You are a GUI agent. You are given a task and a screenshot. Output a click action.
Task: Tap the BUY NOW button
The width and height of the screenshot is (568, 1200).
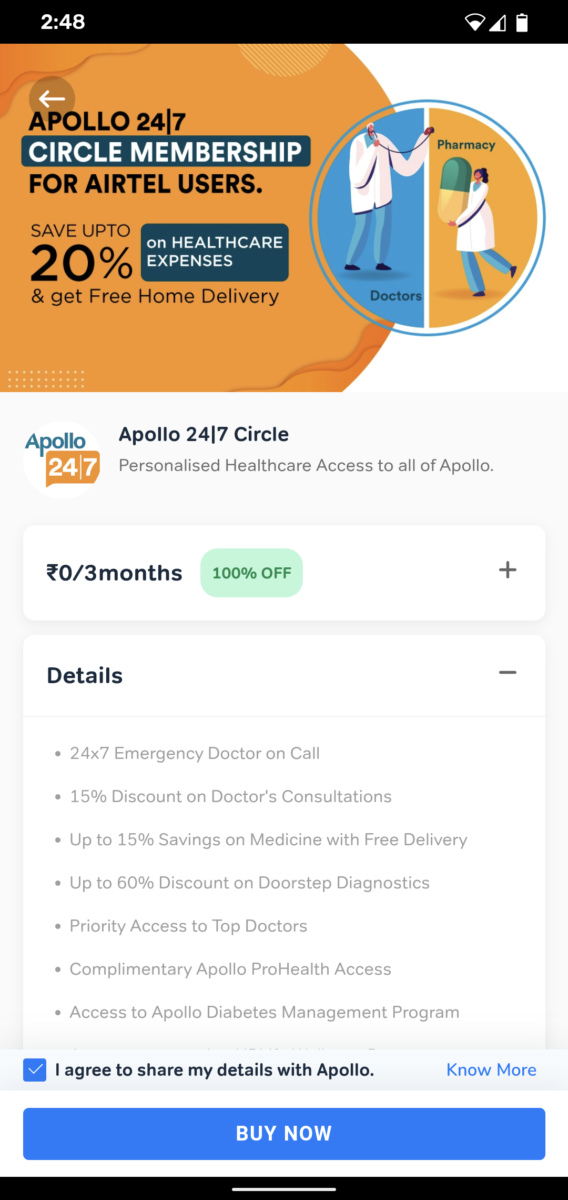click(x=284, y=1133)
